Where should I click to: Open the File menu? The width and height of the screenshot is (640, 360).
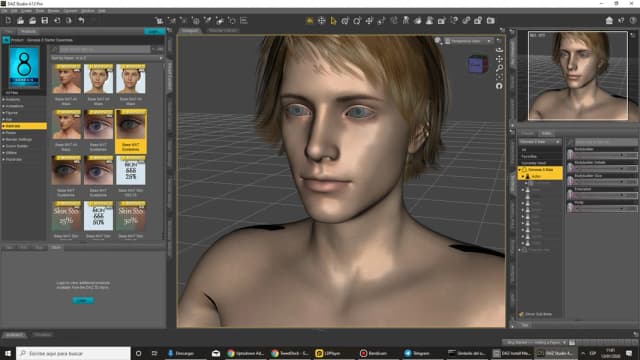(x=4, y=11)
